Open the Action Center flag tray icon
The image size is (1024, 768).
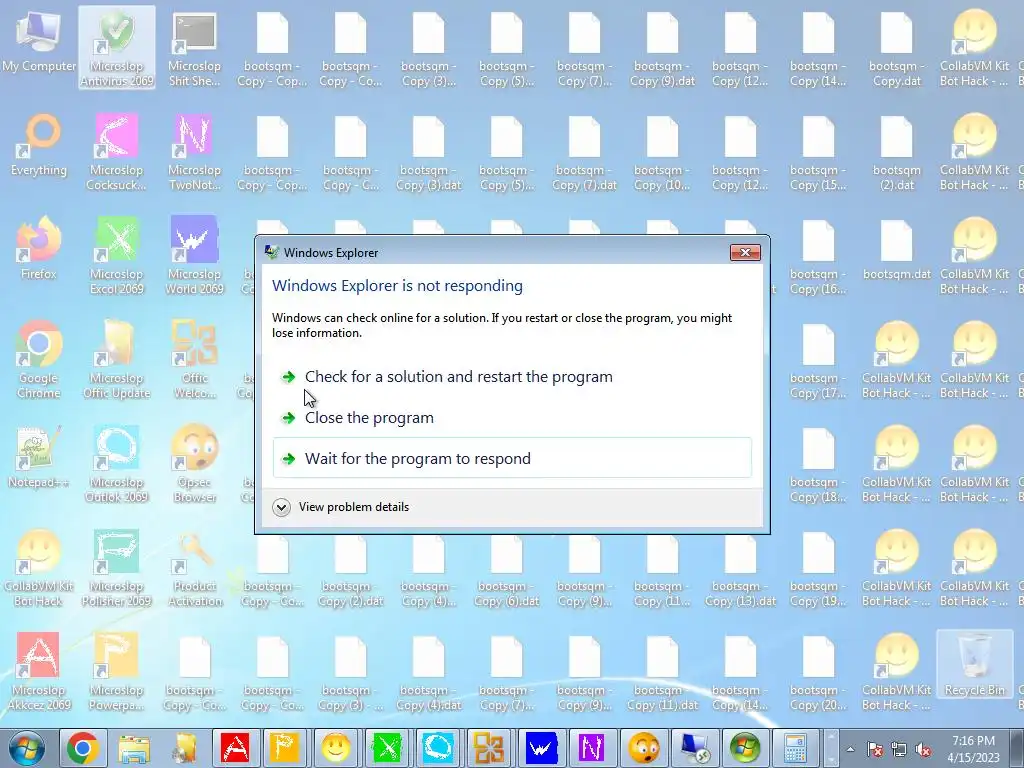pos(875,750)
